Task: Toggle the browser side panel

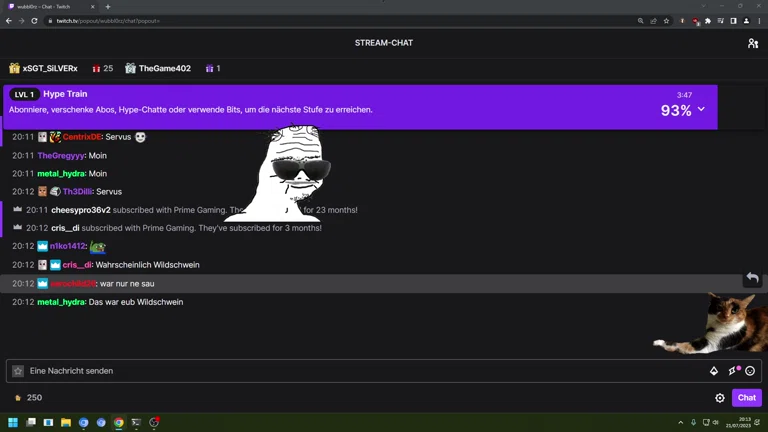Action: [733, 21]
